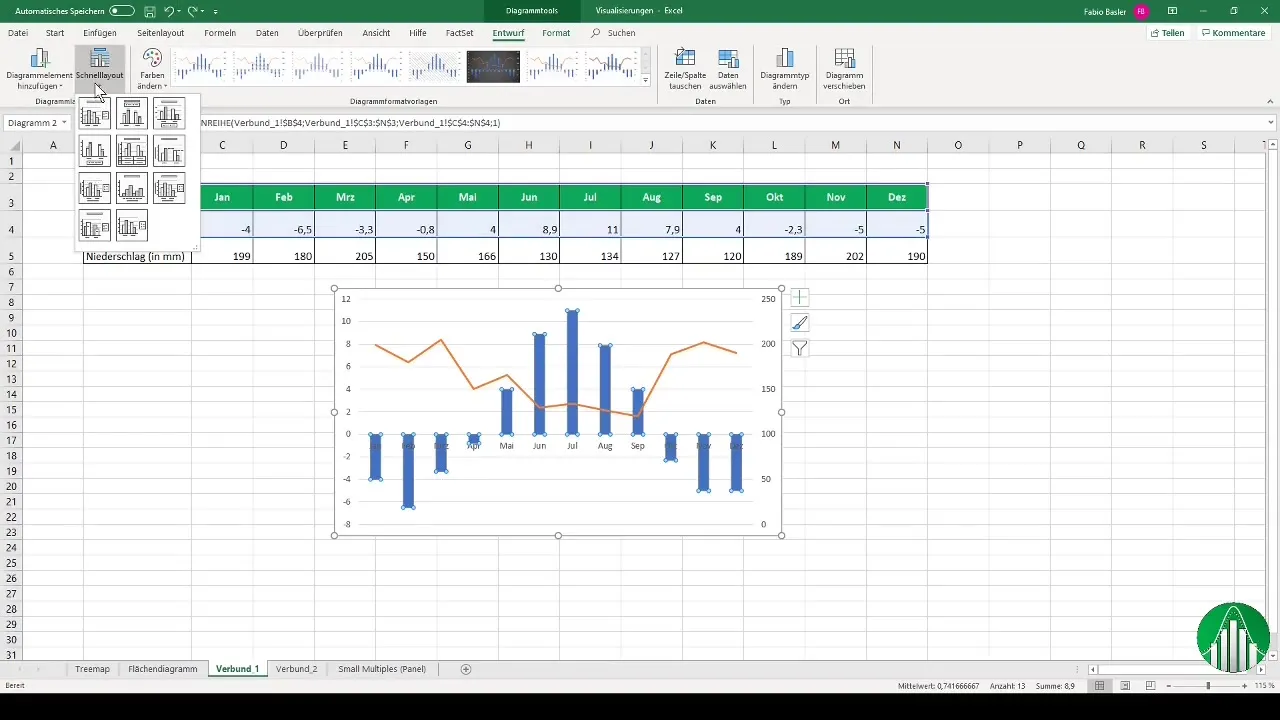Open the Treemap sheet tab
This screenshot has width=1280, height=720.
point(93,669)
